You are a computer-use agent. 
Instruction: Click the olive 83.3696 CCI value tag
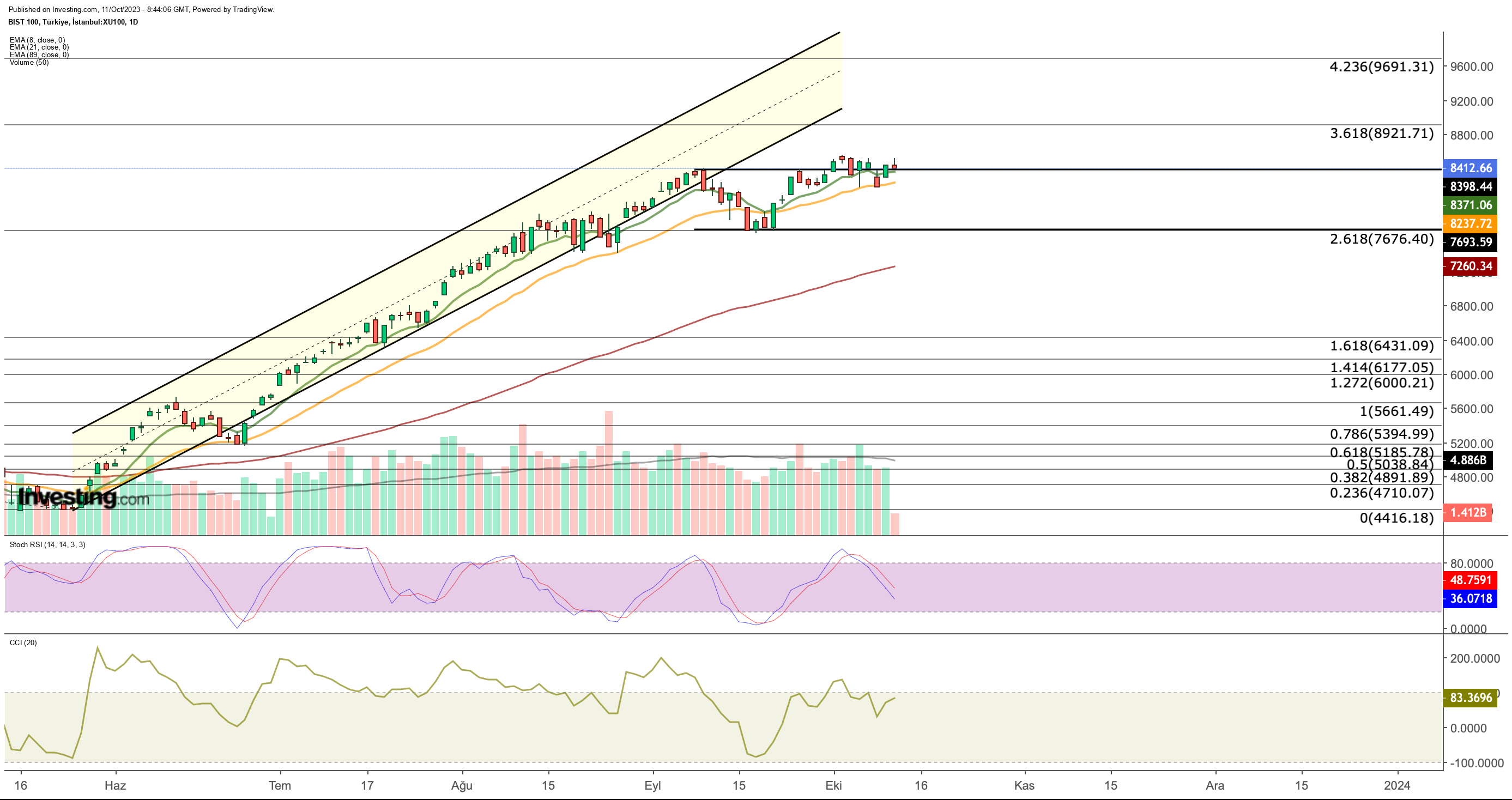point(1471,698)
